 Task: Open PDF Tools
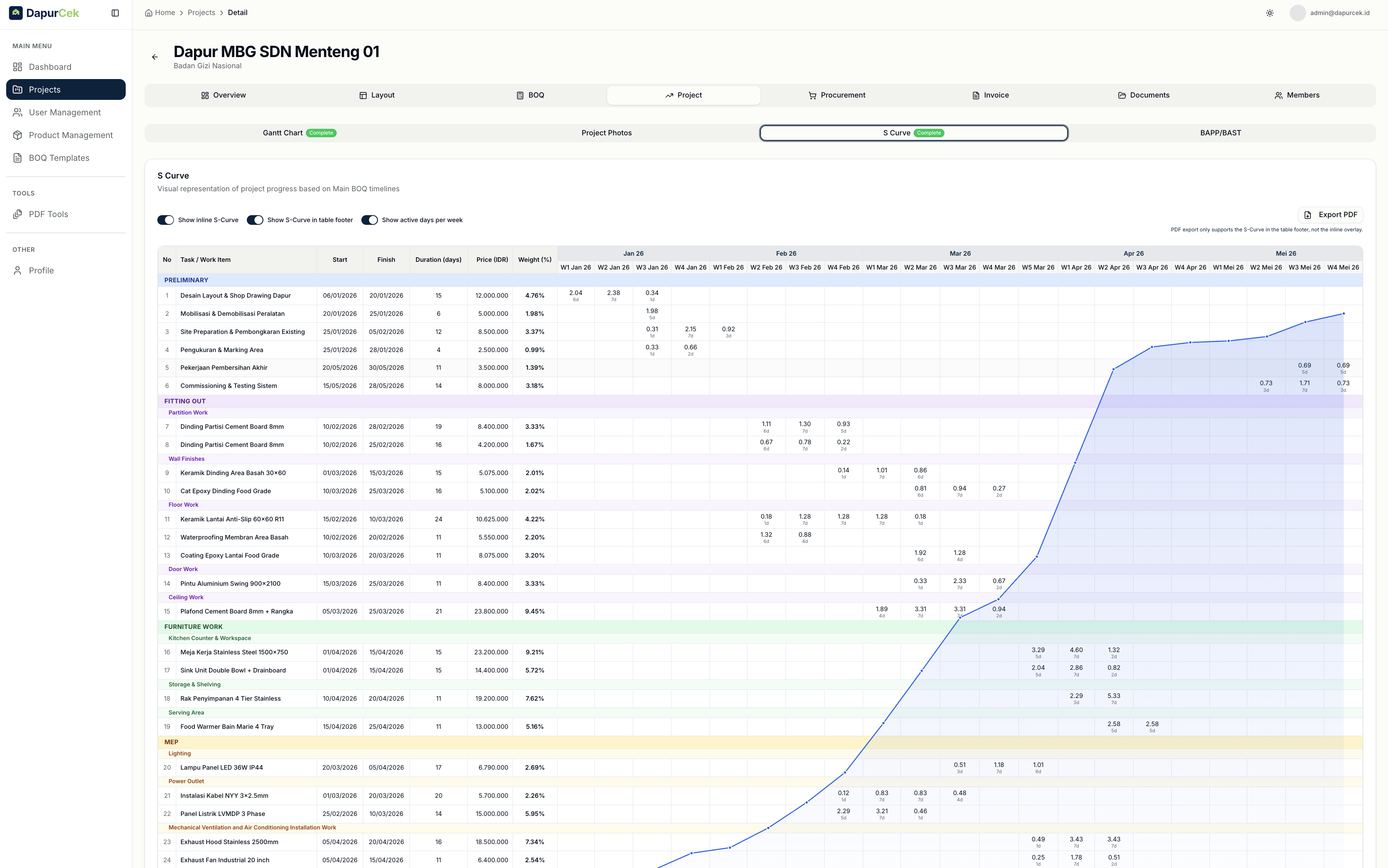click(66, 214)
